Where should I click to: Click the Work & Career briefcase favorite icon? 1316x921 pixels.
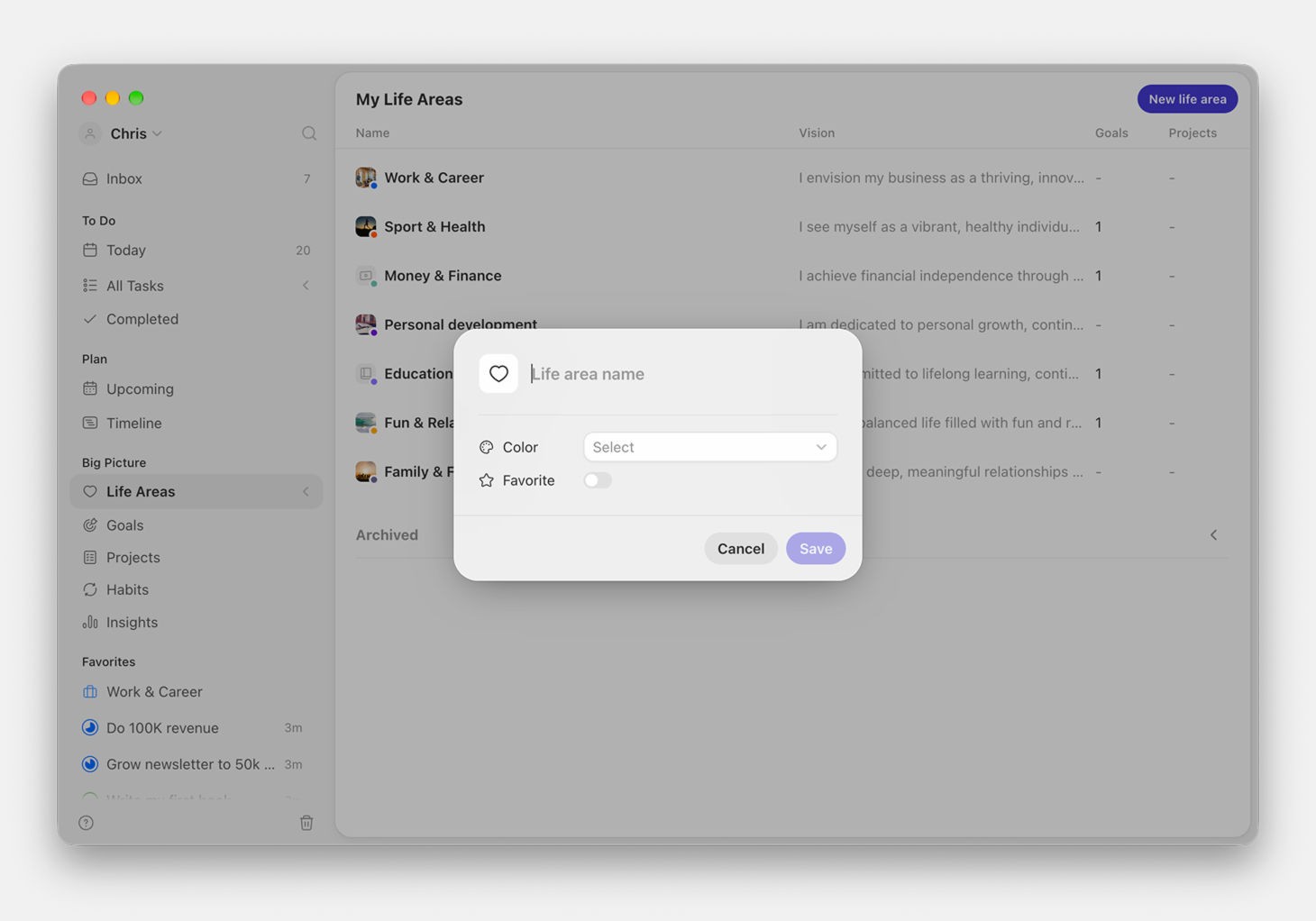tap(90, 691)
